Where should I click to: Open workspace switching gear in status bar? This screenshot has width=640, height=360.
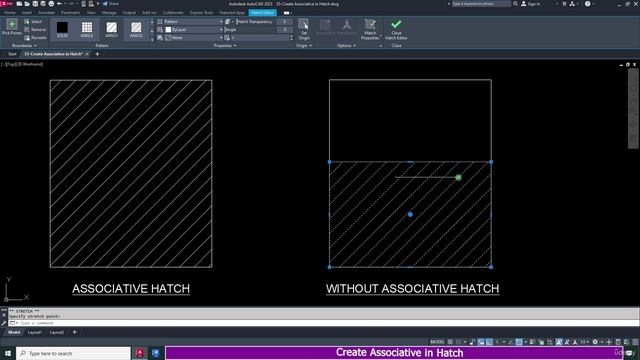[595, 342]
